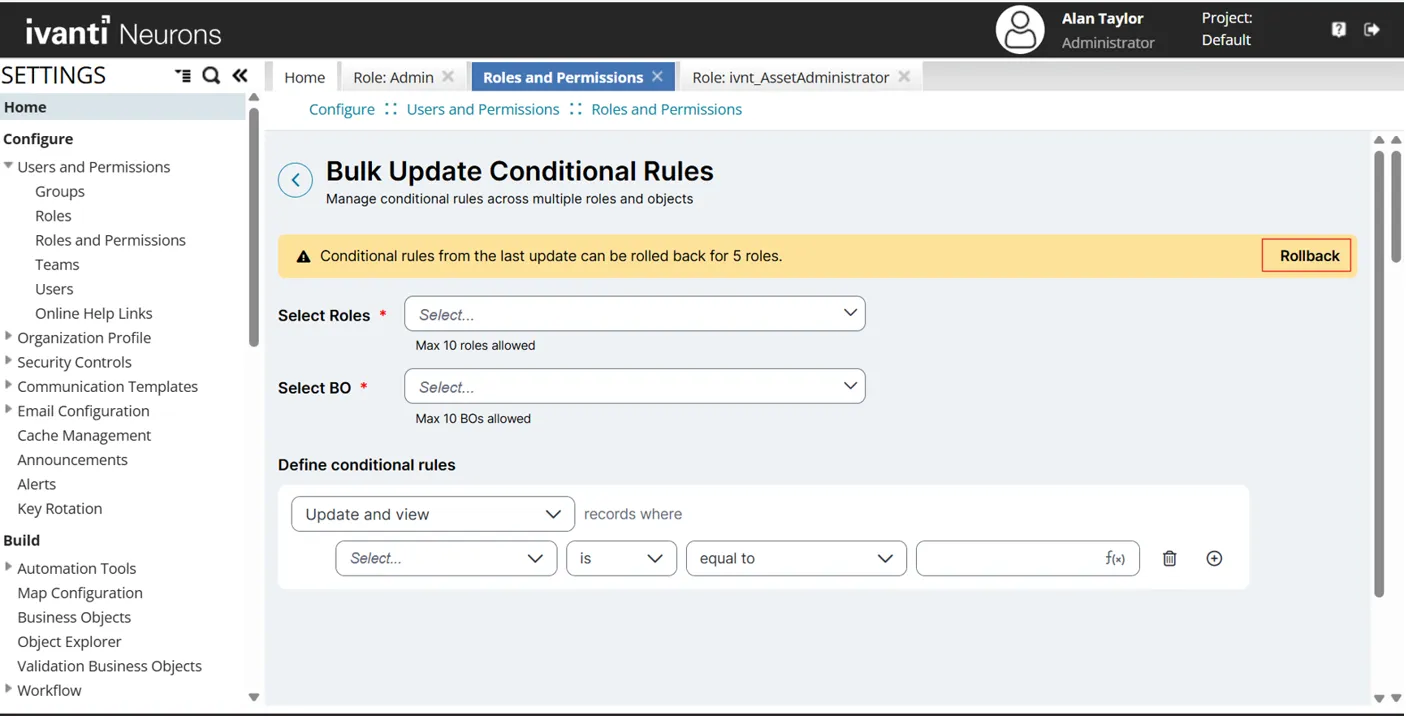The height and width of the screenshot is (720, 1406).
Task: Open Groups in the sidebar
Action: [x=60, y=191]
